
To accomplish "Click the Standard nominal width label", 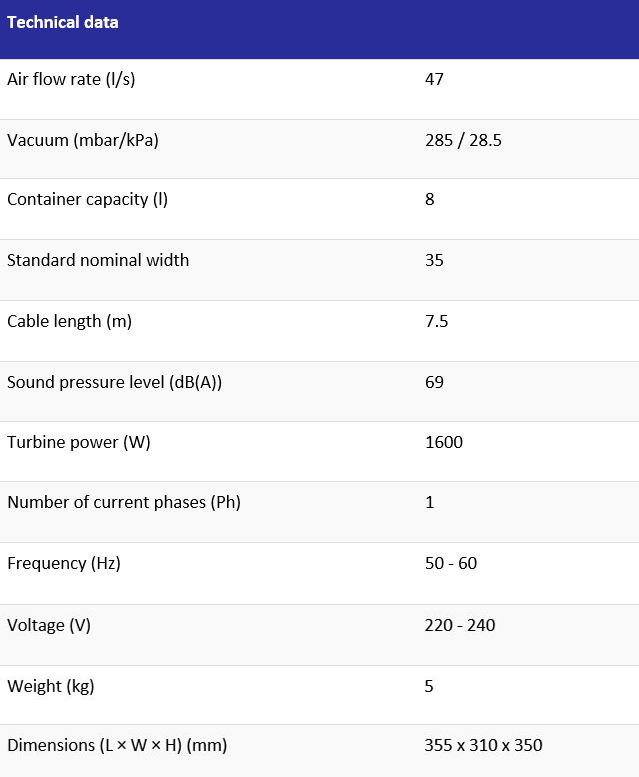I will pyautogui.click(x=98, y=260).
